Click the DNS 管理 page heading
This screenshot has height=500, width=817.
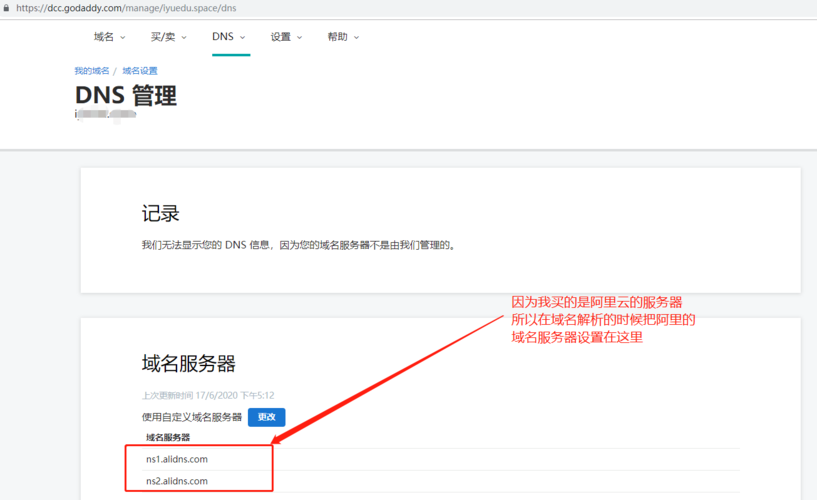(x=126, y=96)
